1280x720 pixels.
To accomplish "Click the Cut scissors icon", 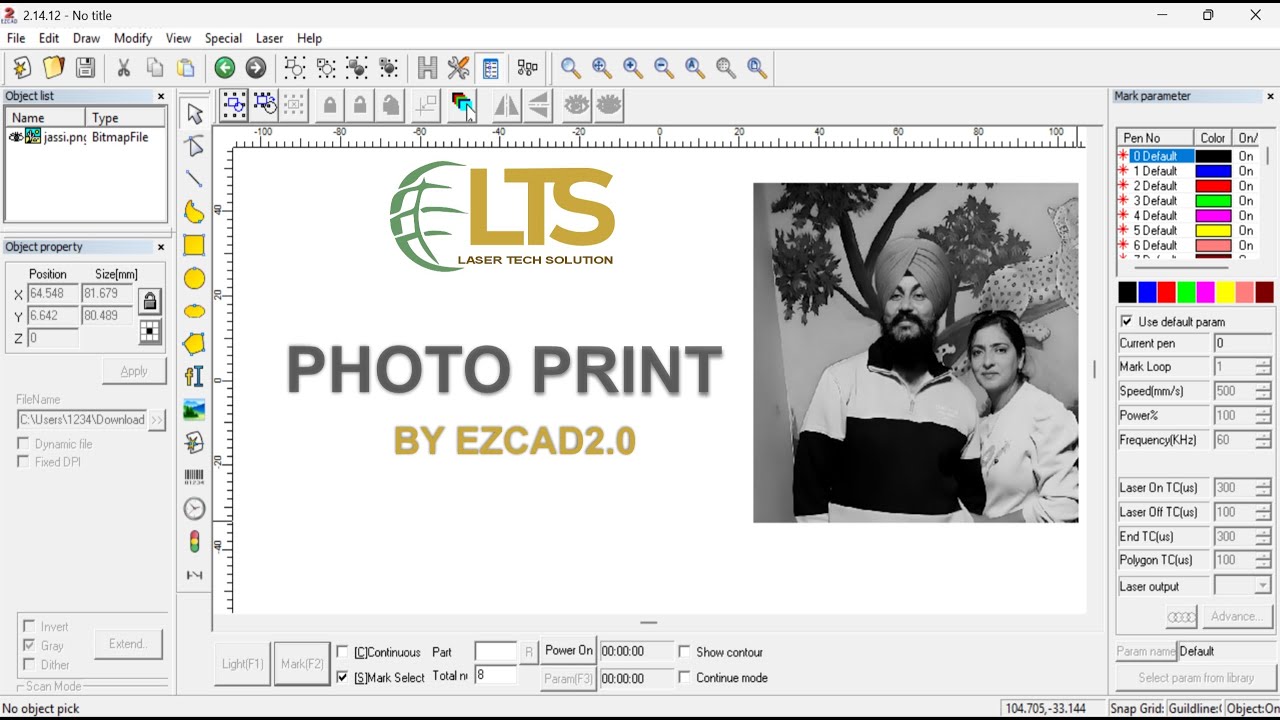I will pyautogui.click(x=124, y=67).
